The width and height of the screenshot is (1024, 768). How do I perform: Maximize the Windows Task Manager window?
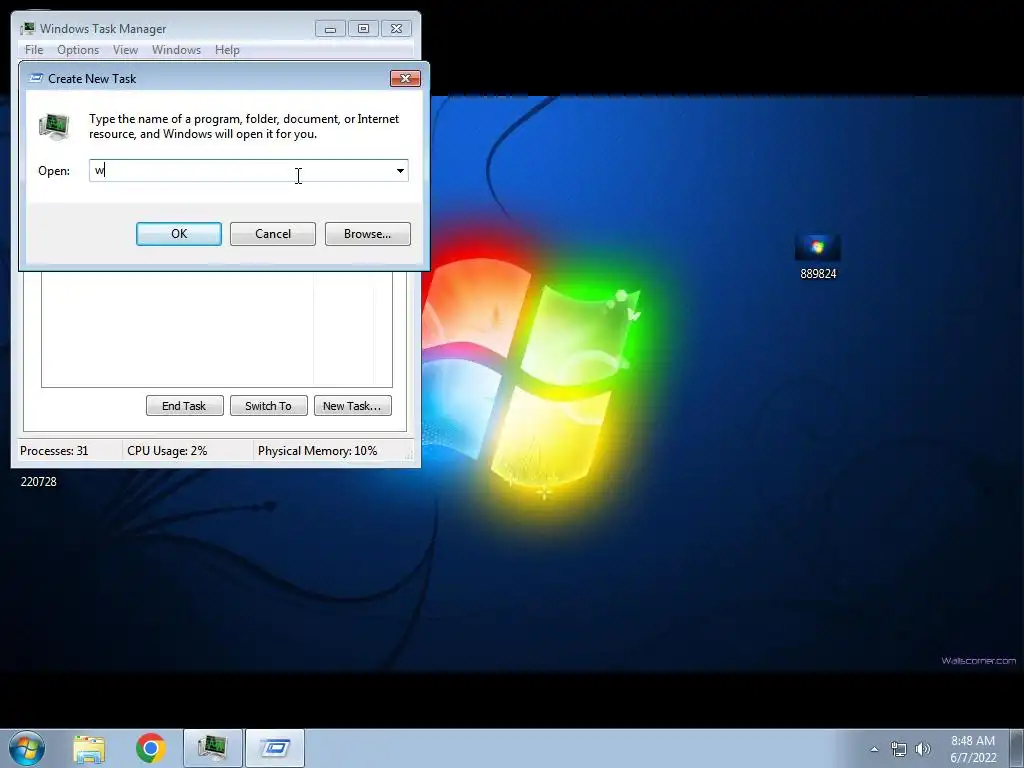tap(363, 29)
